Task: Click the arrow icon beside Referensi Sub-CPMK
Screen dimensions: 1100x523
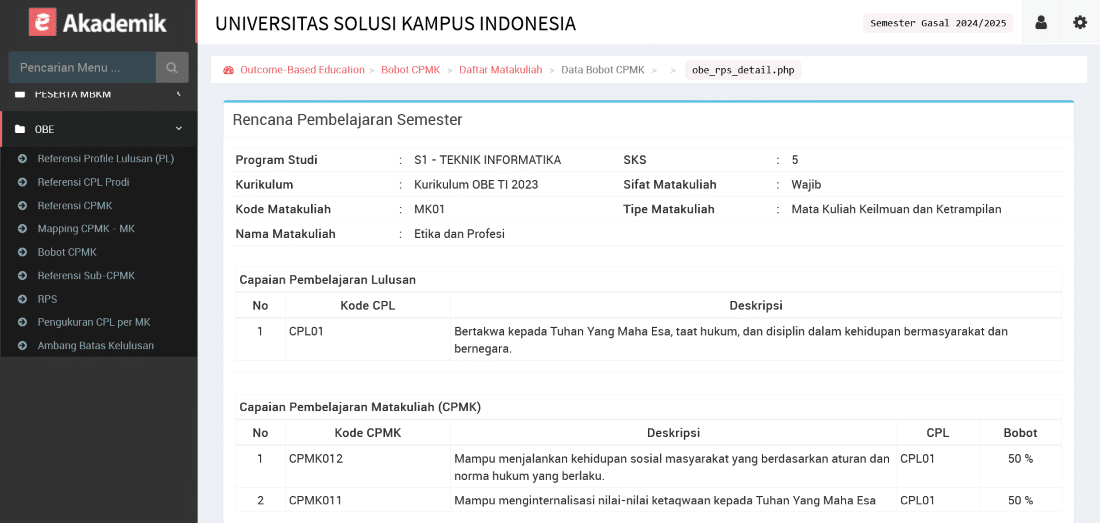Action: click(22, 276)
